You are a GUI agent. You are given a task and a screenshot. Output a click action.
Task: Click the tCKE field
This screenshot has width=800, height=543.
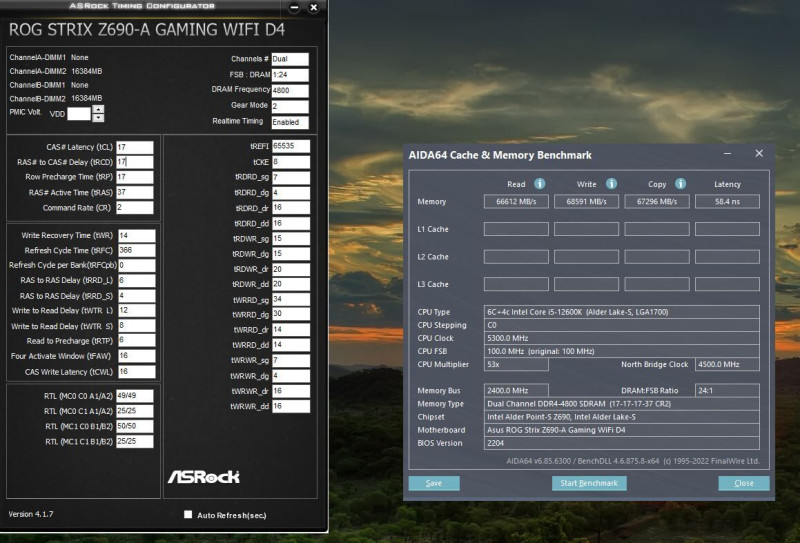point(291,162)
